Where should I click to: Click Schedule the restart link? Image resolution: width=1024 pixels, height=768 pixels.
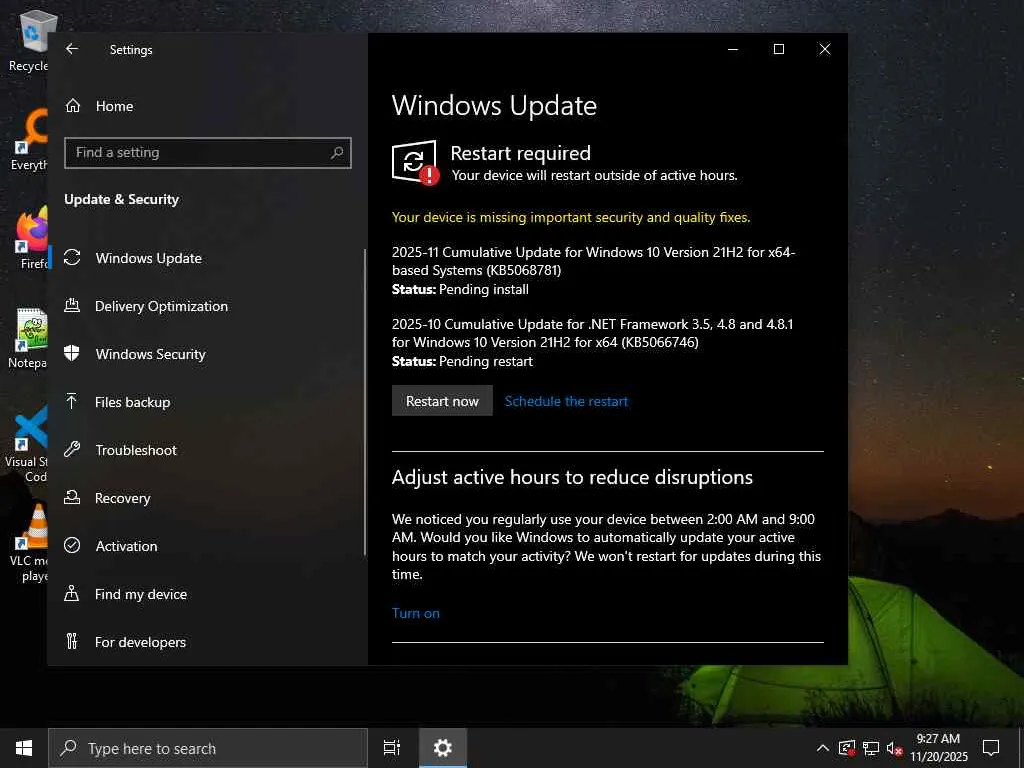pyautogui.click(x=566, y=401)
